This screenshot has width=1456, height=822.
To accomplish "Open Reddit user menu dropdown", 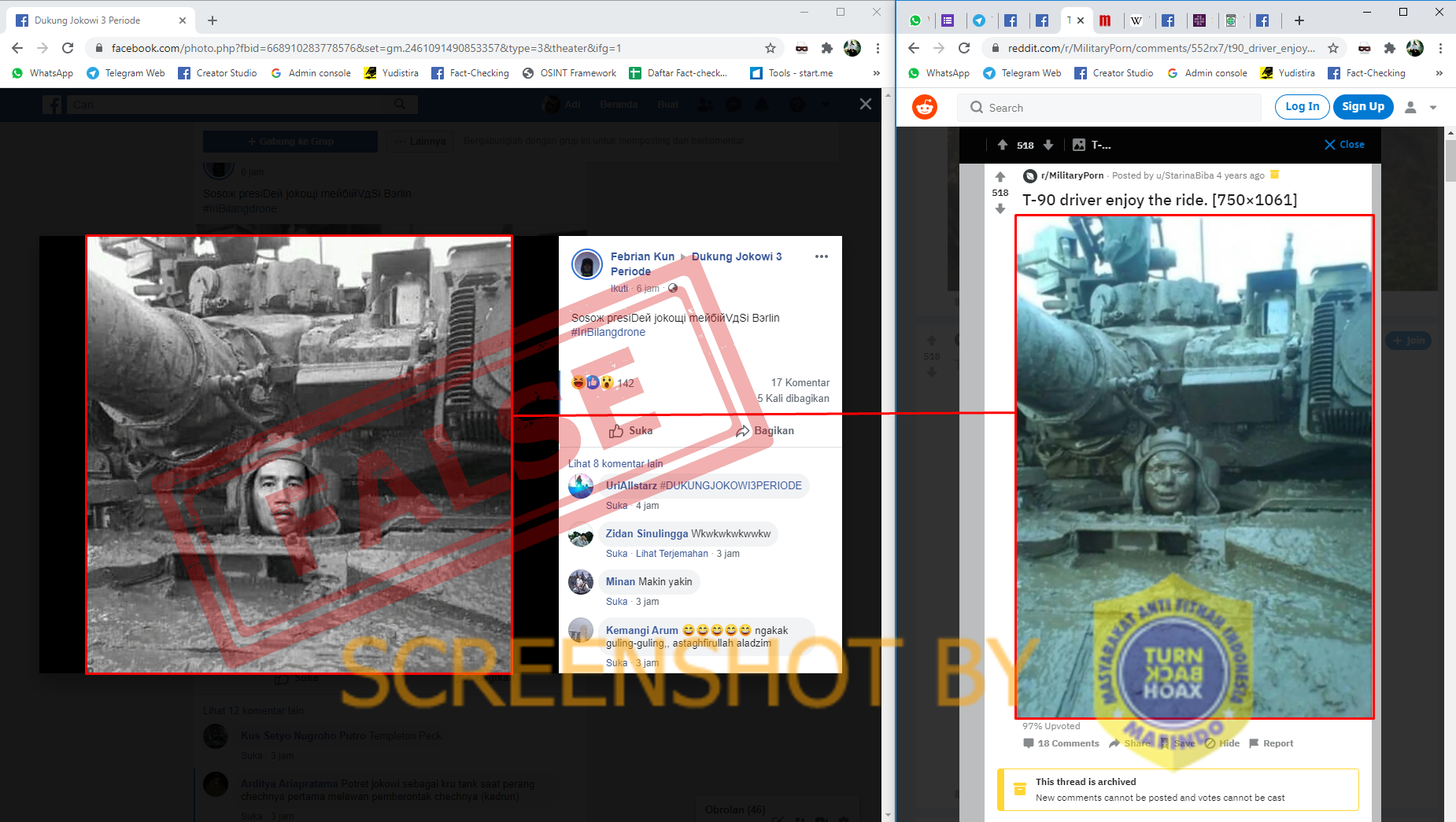I will point(1421,107).
